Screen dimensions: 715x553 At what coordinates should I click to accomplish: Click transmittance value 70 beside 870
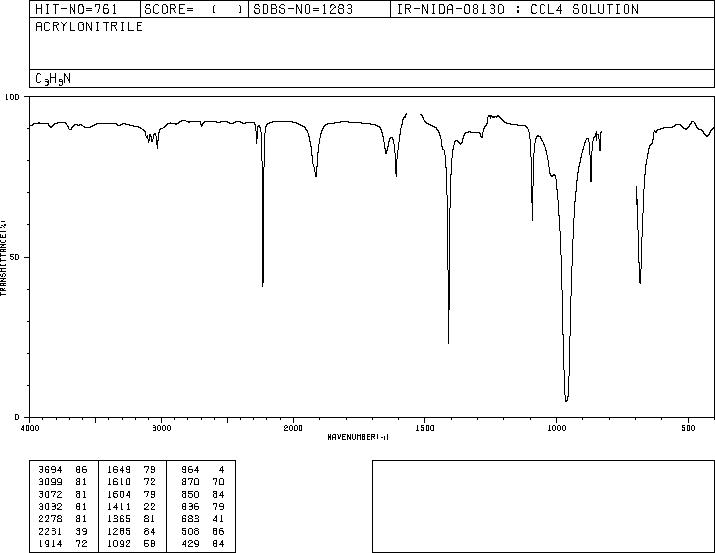coord(218,482)
